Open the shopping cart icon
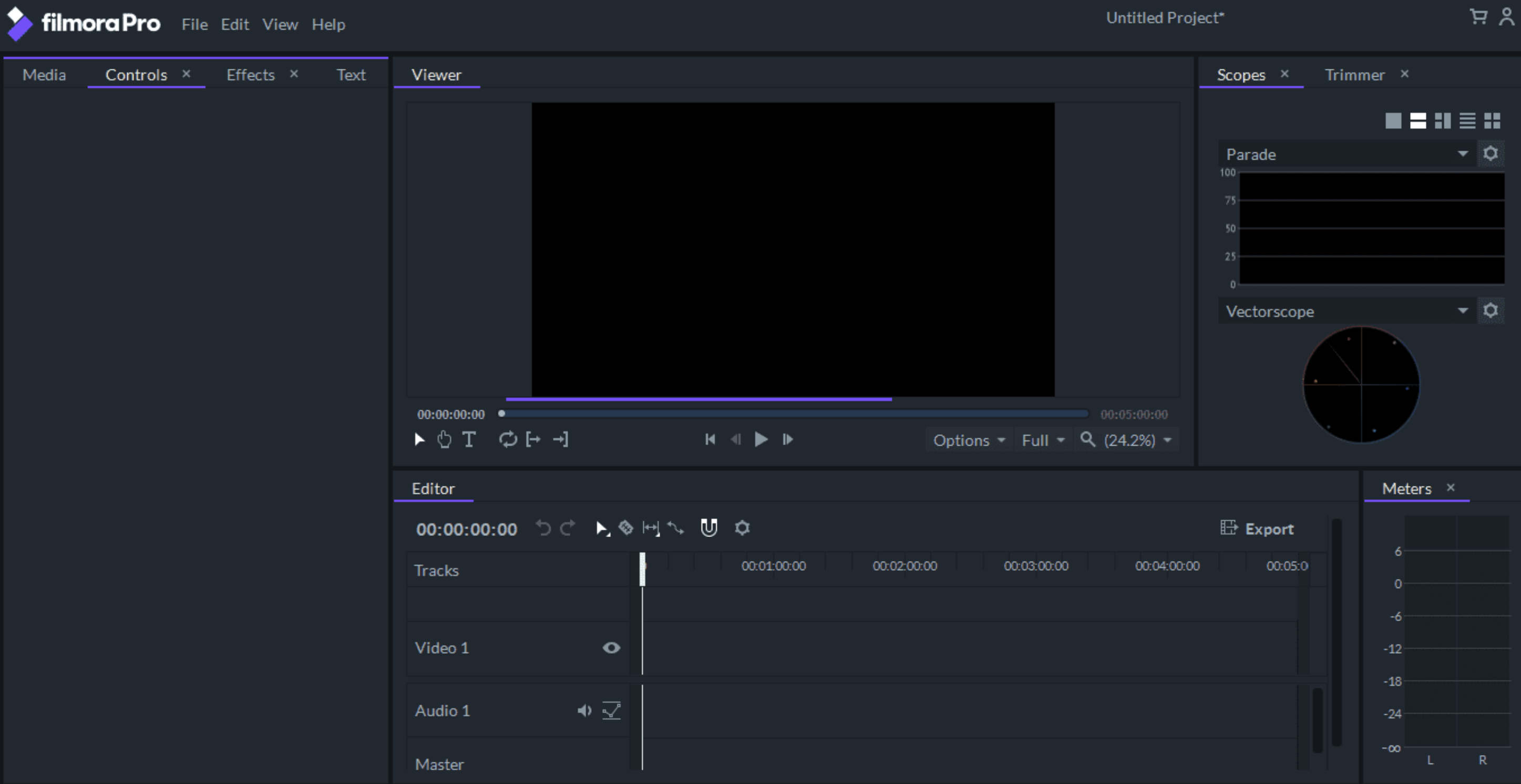The width and height of the screenshot is (1521, 784). 1478,17
